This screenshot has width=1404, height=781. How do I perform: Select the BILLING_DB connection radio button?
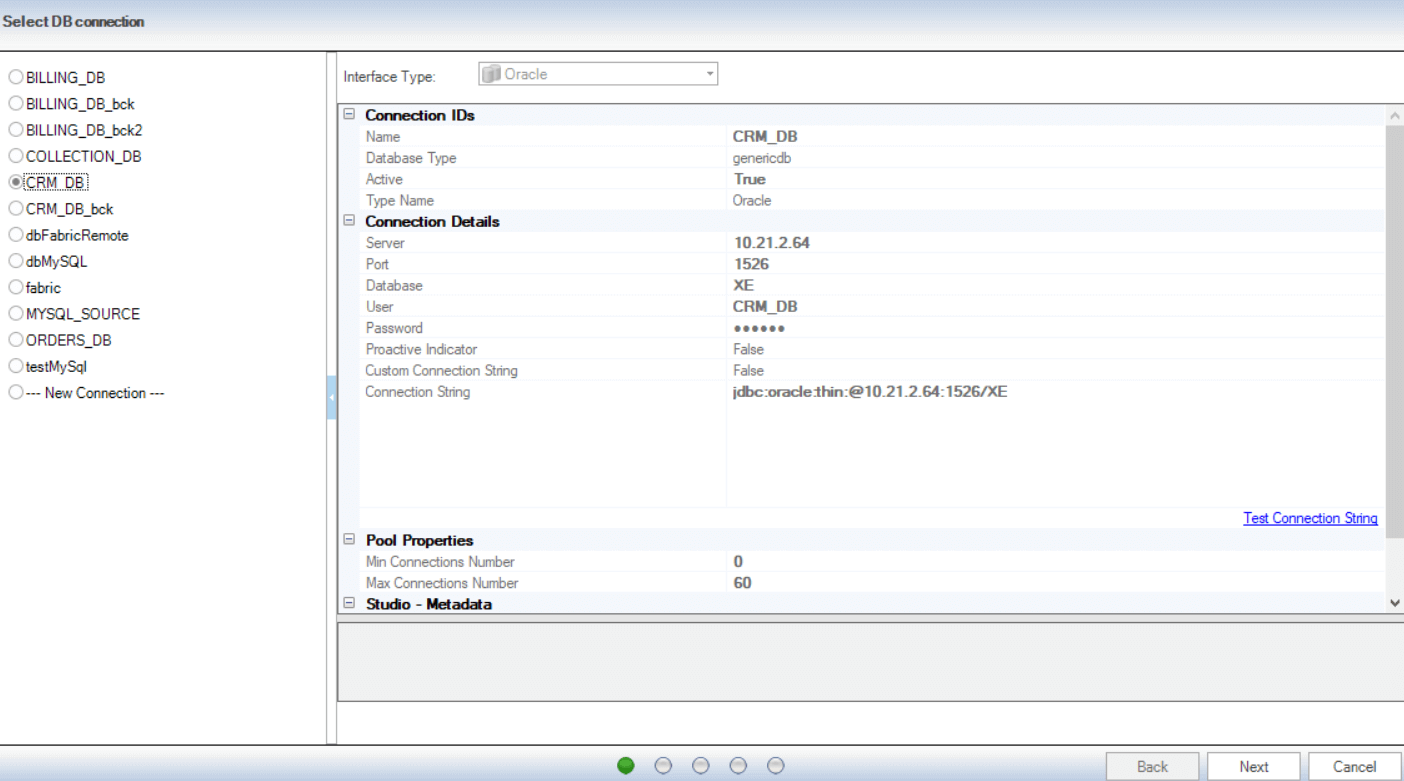click(x=16, y=77)
